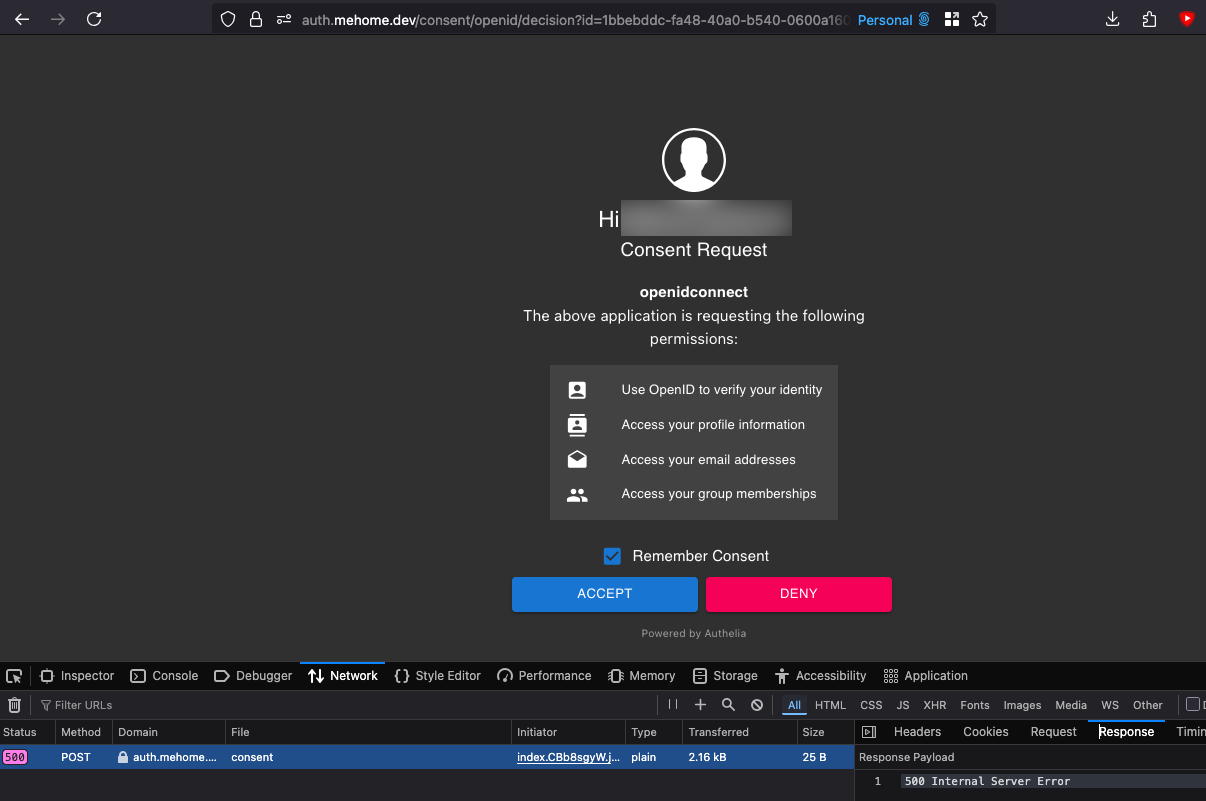Sort by the Method column header
Screen dimensions: 1206x801
click(84, 732)
